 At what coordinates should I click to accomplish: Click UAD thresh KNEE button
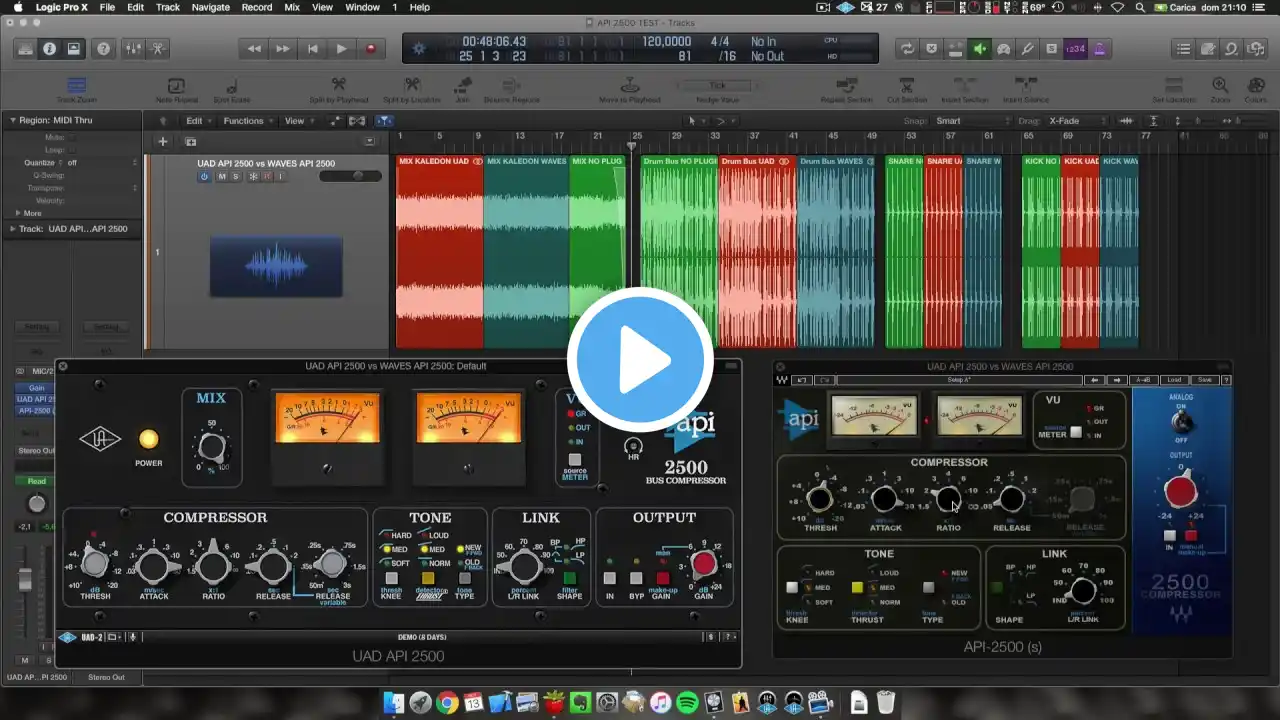[392, 578]
